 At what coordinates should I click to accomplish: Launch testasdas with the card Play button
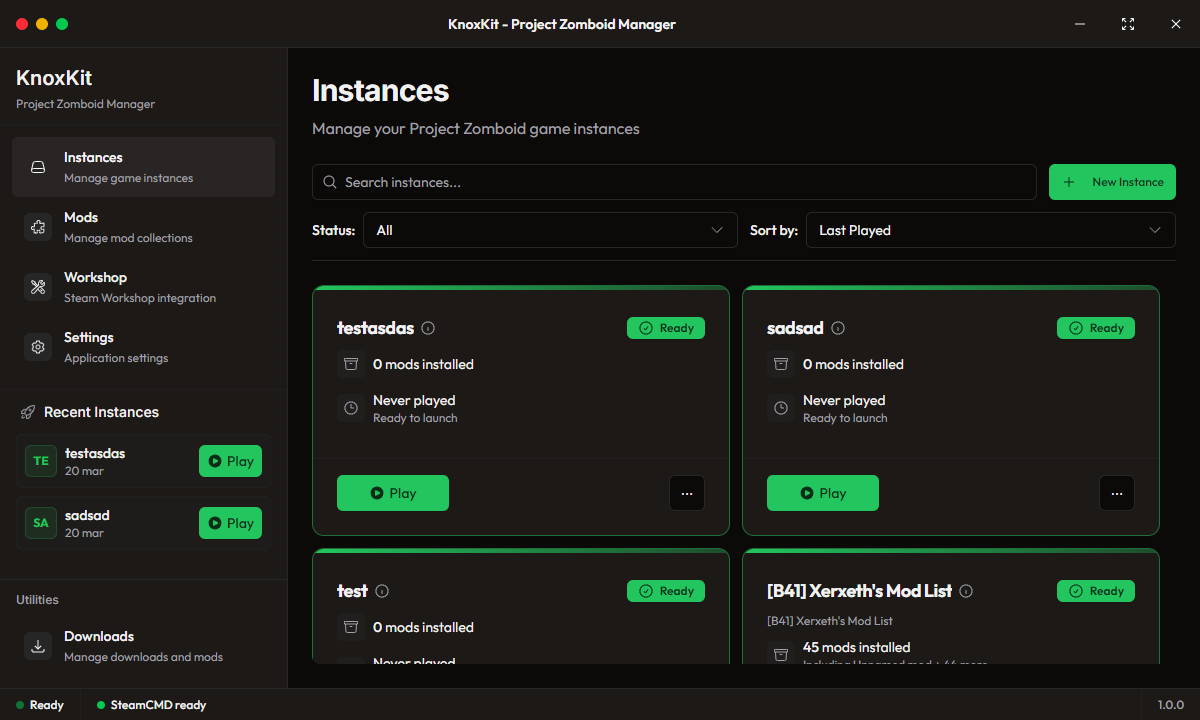393,493
